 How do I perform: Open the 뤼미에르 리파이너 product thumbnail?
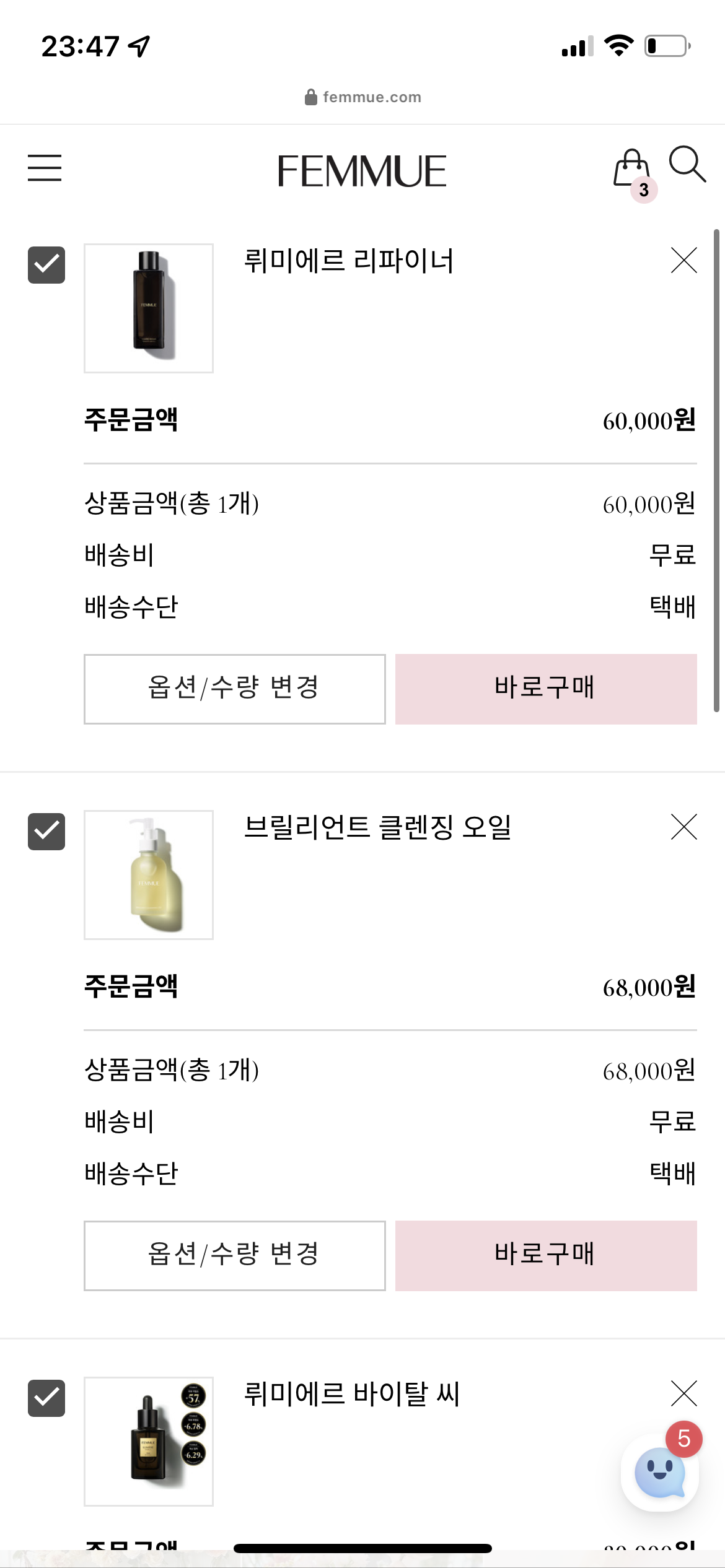(149, 308)
